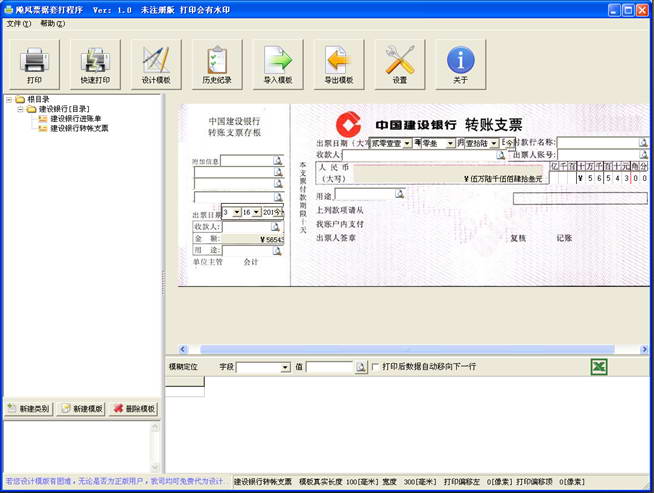Collapse the 建设银行[目录] tree node
This screenshot has height=493, width=654.
(x=20, y=109)
